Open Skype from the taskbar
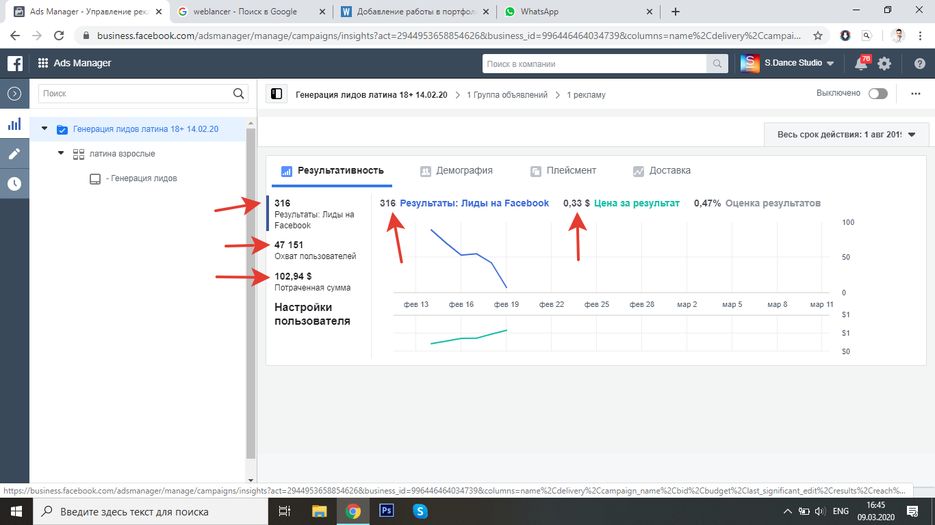This screenshot has height=525, width=935. tap(420, 511)
